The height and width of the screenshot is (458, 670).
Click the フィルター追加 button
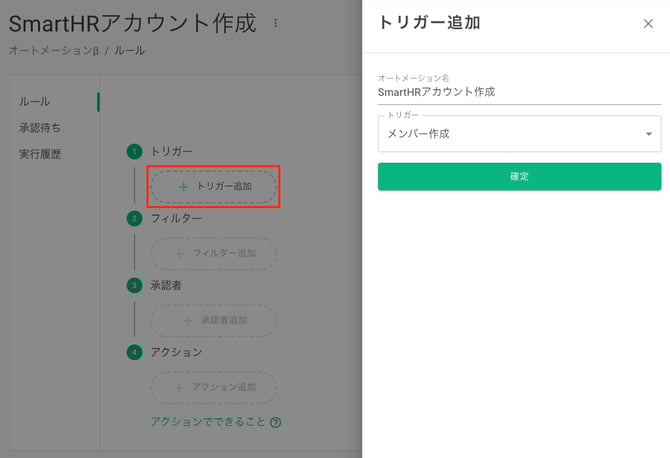point(213,253)
